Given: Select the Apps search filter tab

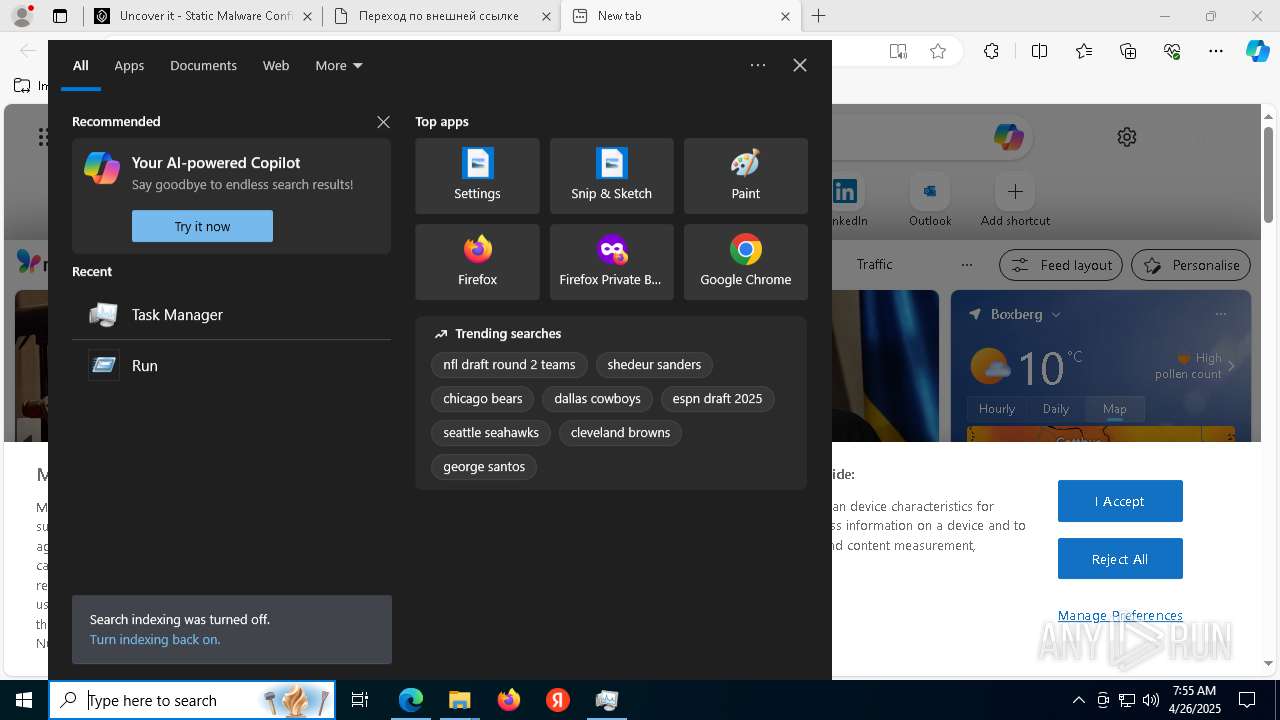Looking at the screenshot, I should click(x=129, y=65).
